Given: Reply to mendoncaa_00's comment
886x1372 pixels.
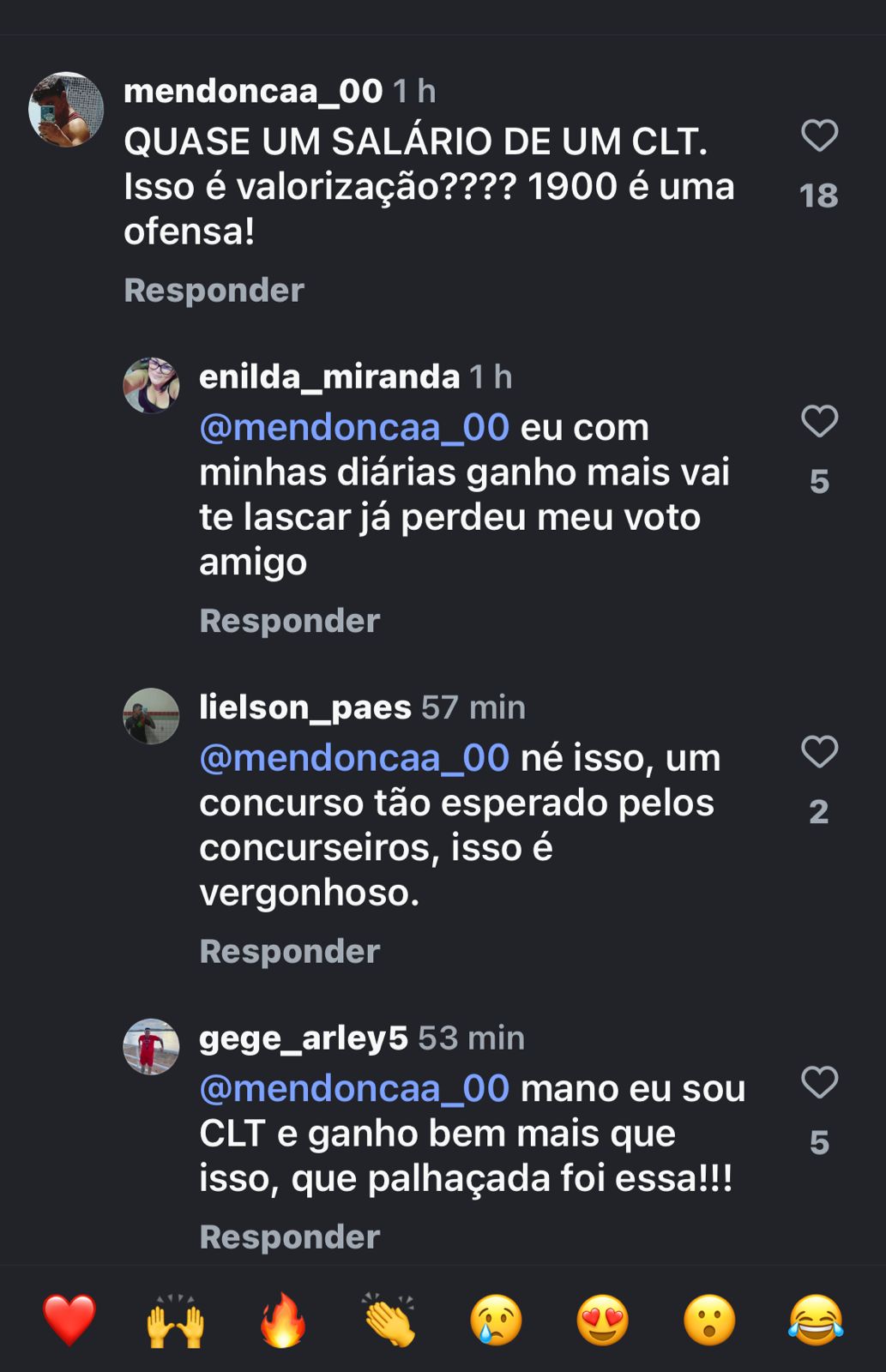Looking at the screenshot, I should tap(214, 291).
